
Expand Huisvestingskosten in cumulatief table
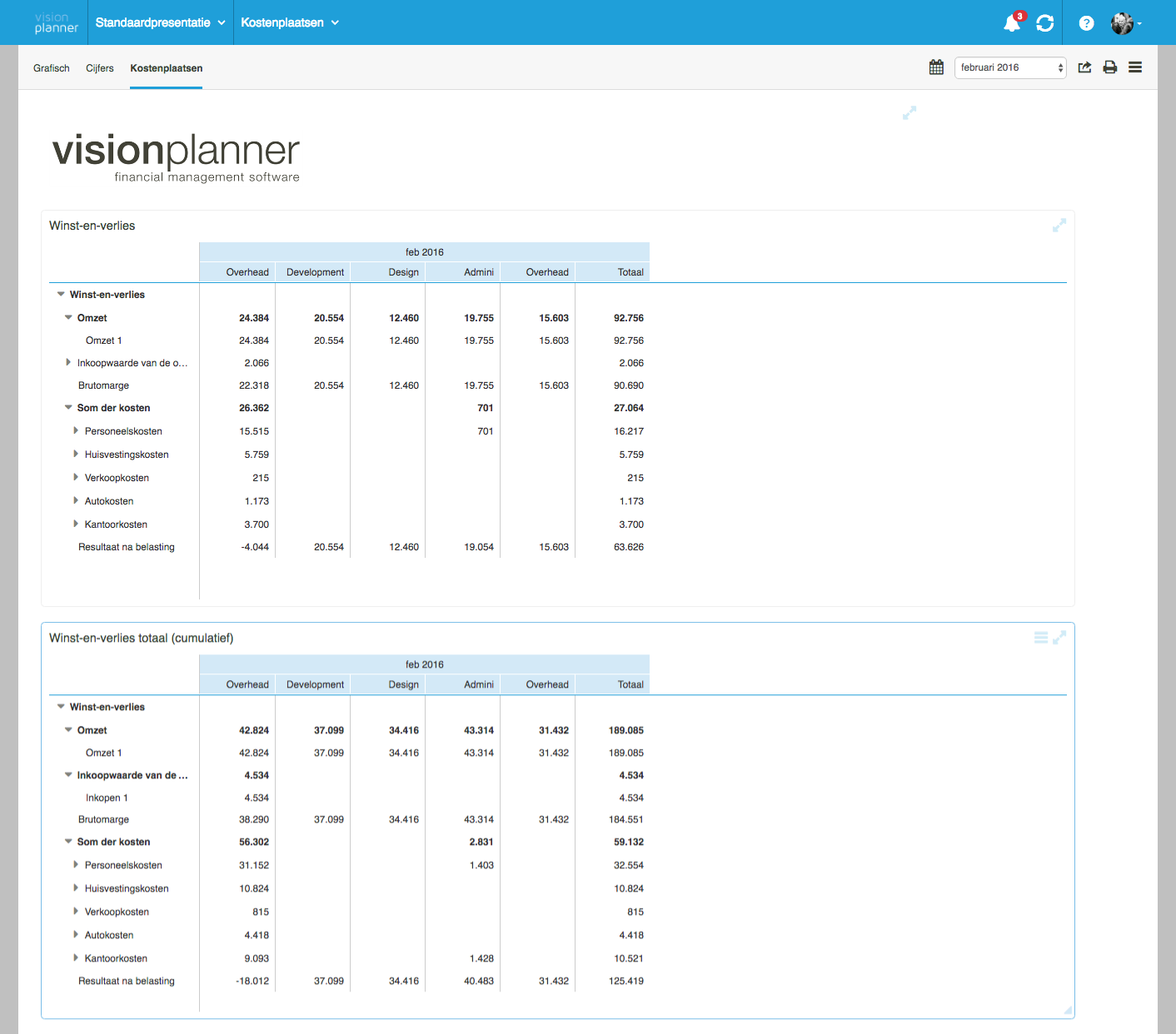(76, 887)
